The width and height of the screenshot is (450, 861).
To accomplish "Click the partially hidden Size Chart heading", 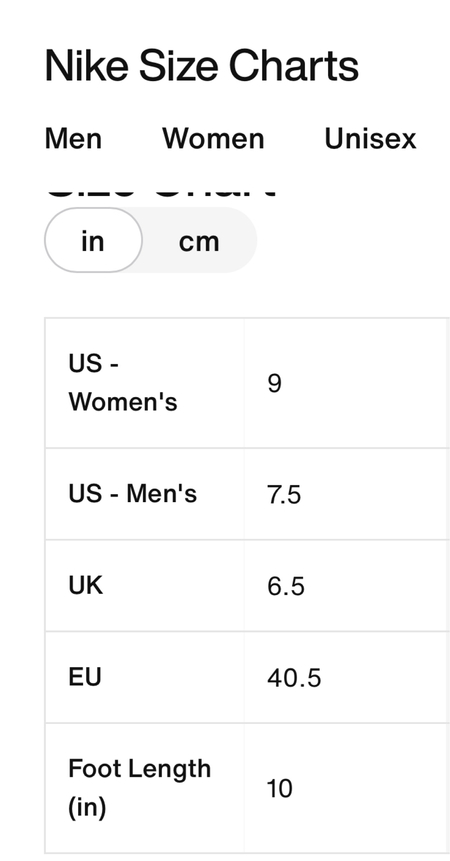I will pos(161,193).
